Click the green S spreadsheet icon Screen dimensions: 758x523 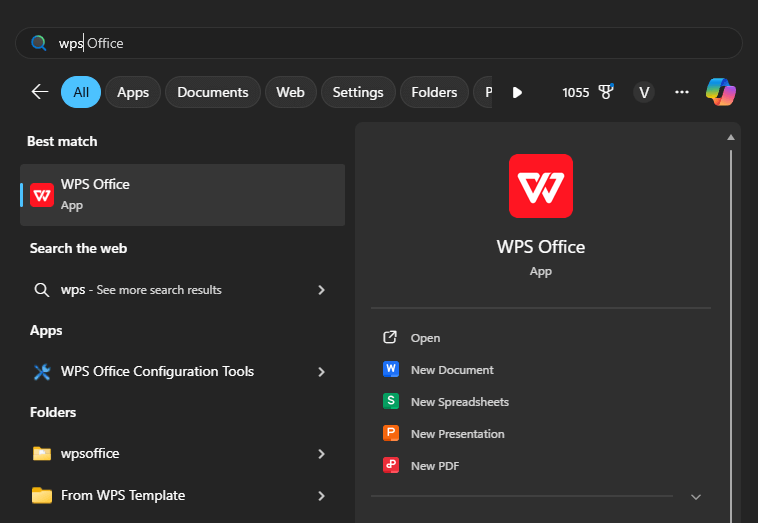click(391, 401)
